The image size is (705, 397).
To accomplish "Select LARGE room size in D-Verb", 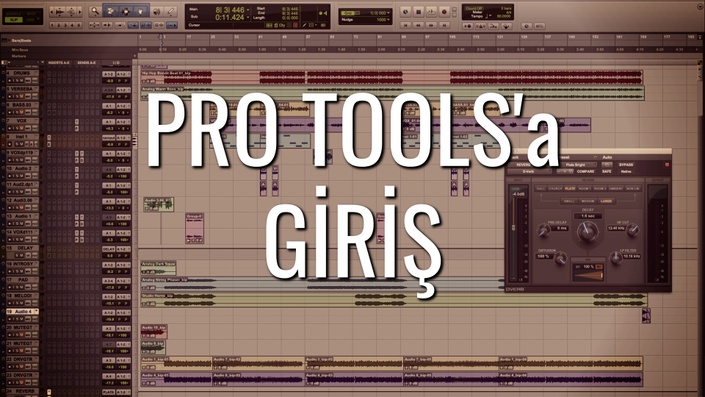I will click(607, 201).
